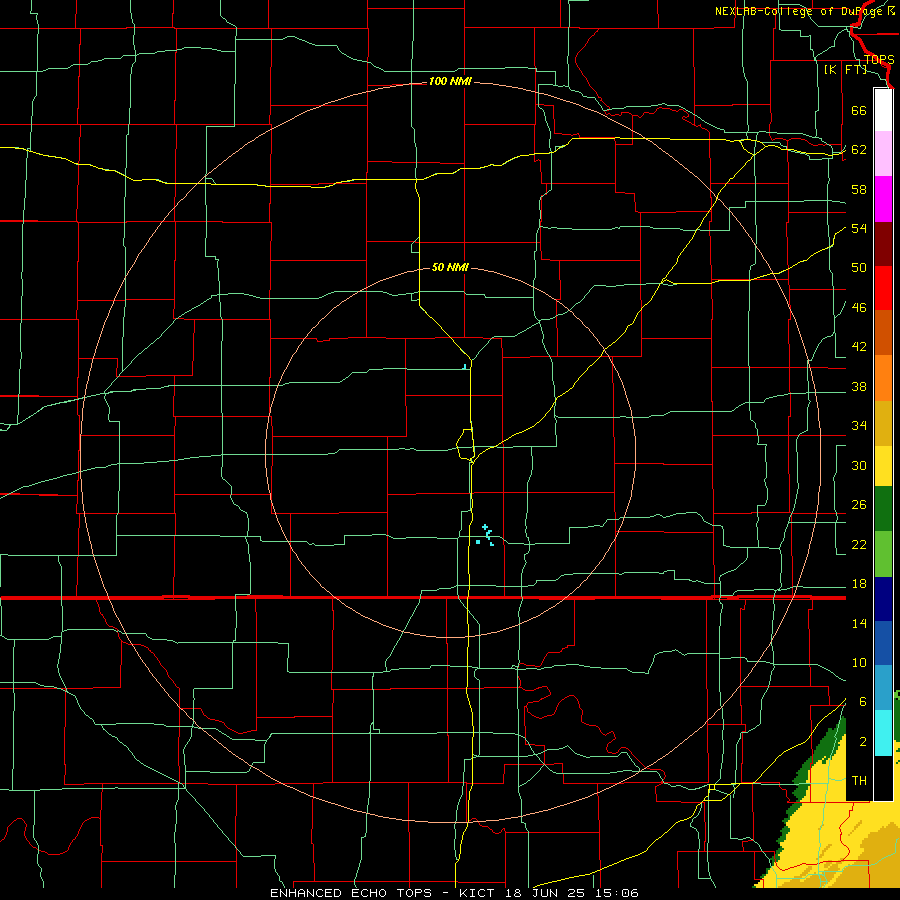Viewport: 900px width, 900px height.
Task: Click the navy 18 kft legend block
Action: (883, 599)
